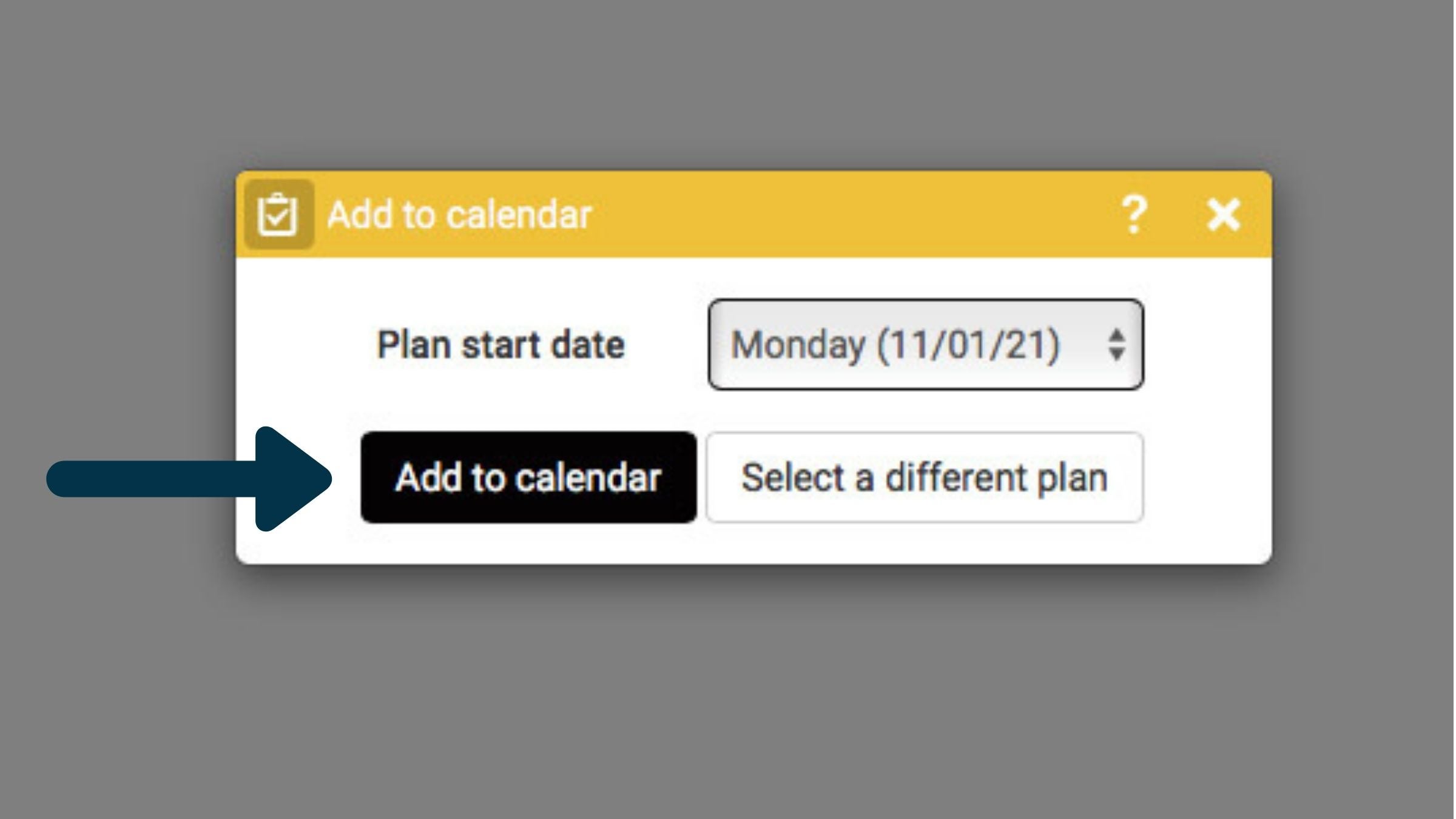The width and height of the screenshot is (1456, 819).
Task: Choose Select a different plan
Action: point(925,477)
